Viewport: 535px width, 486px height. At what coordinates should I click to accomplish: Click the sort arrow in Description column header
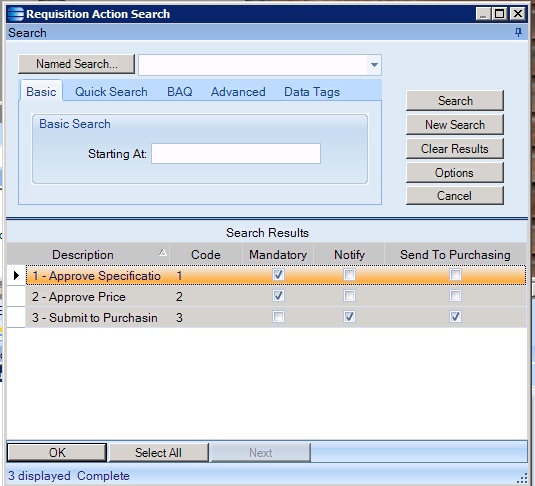click(163, 253)
